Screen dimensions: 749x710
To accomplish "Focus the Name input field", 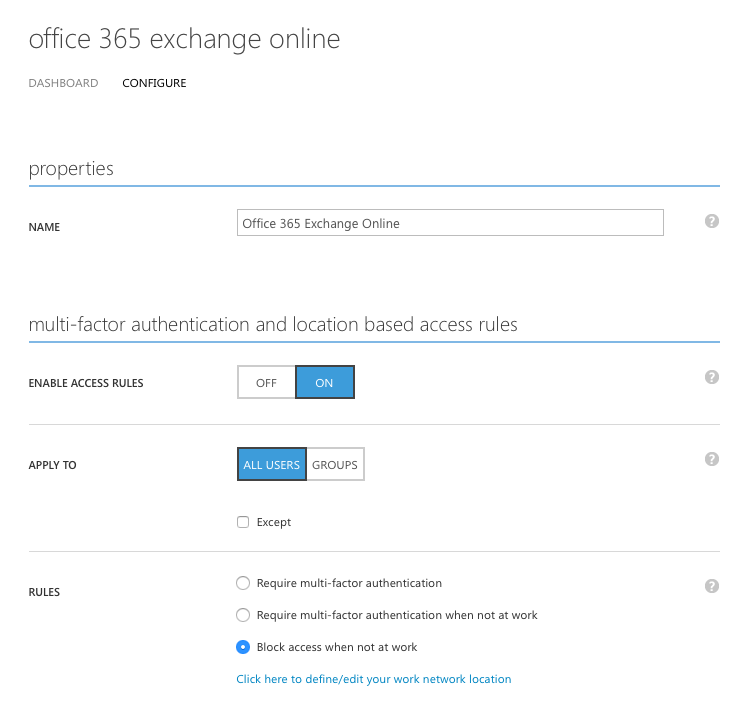I will click(450, 223).
